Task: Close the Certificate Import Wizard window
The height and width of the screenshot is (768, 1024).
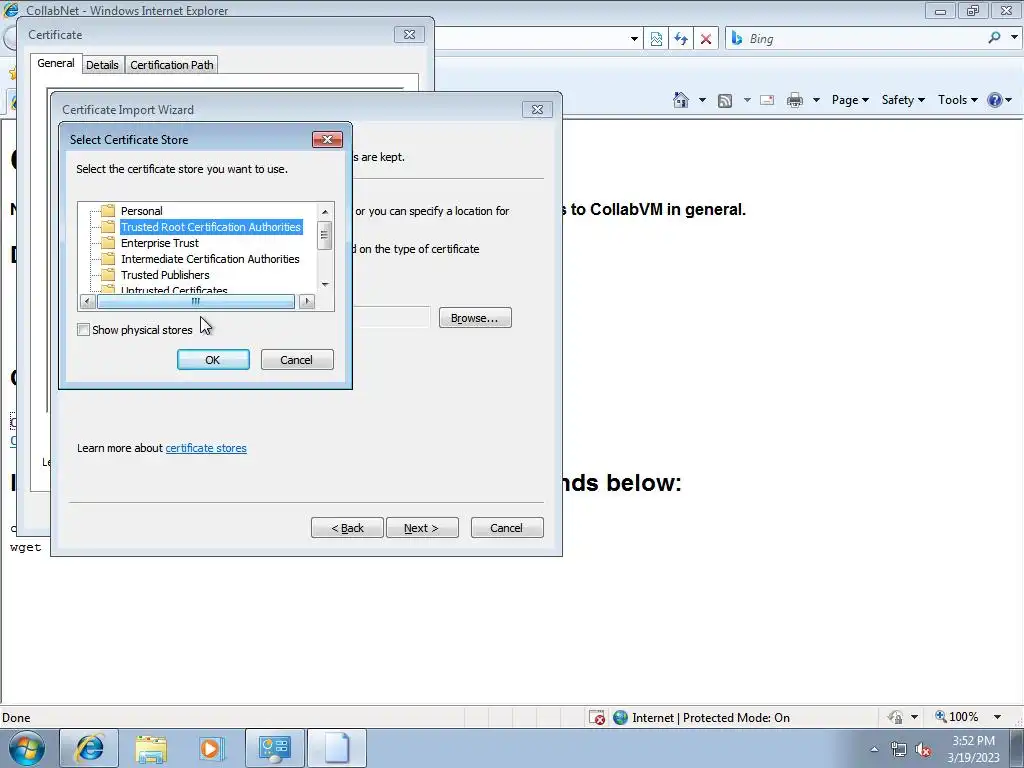Action: click(537, 110)
